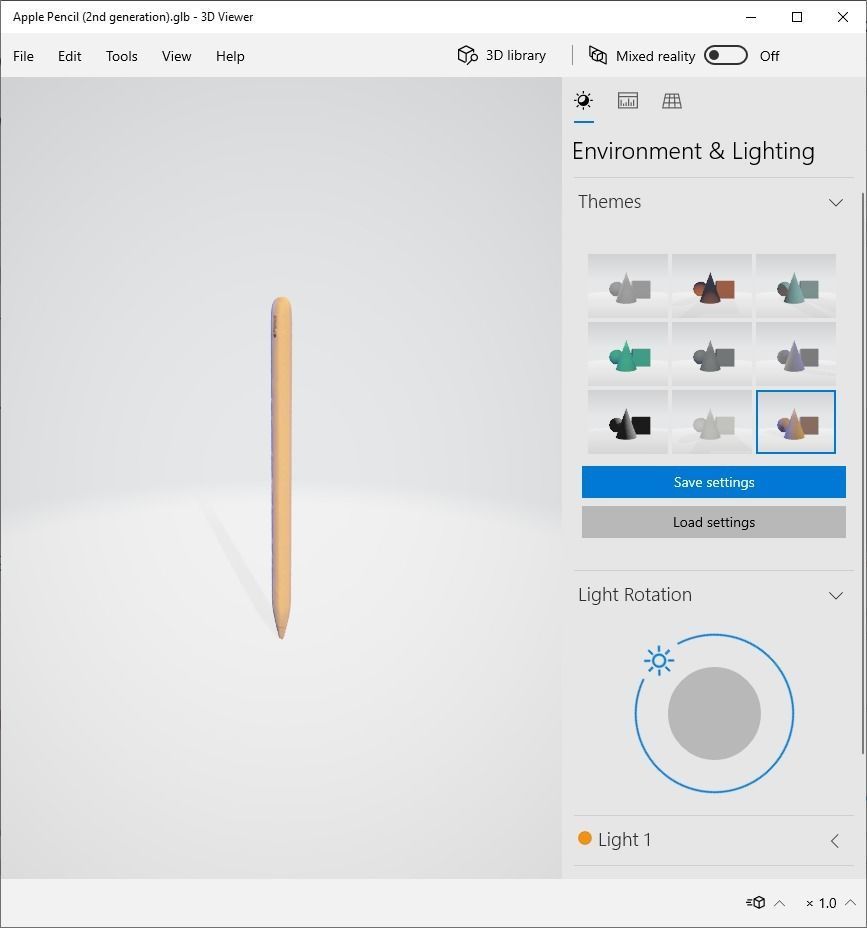This screenshot has height=928, width=867.
Task: Select the purple-gray theme thumbnail
Action: [796, 354]
